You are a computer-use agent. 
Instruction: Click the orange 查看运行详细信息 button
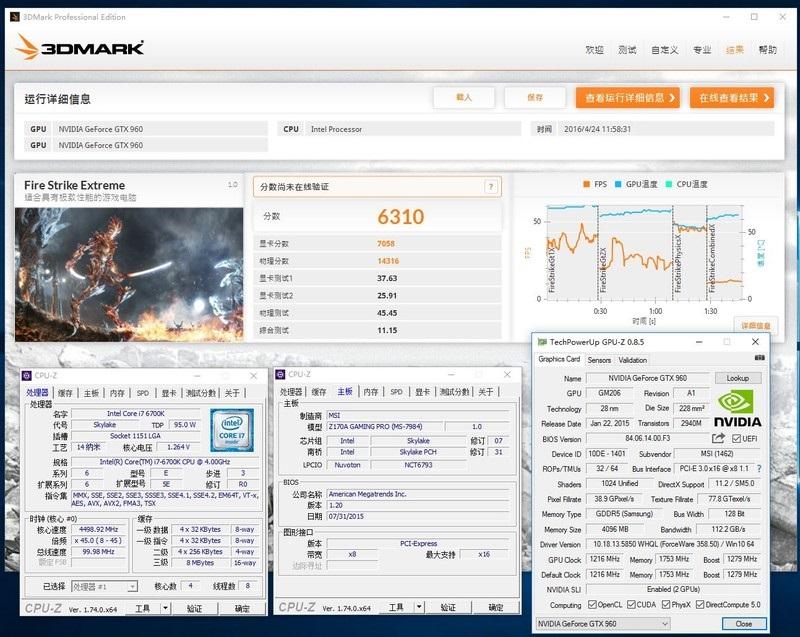click(628, 97)
